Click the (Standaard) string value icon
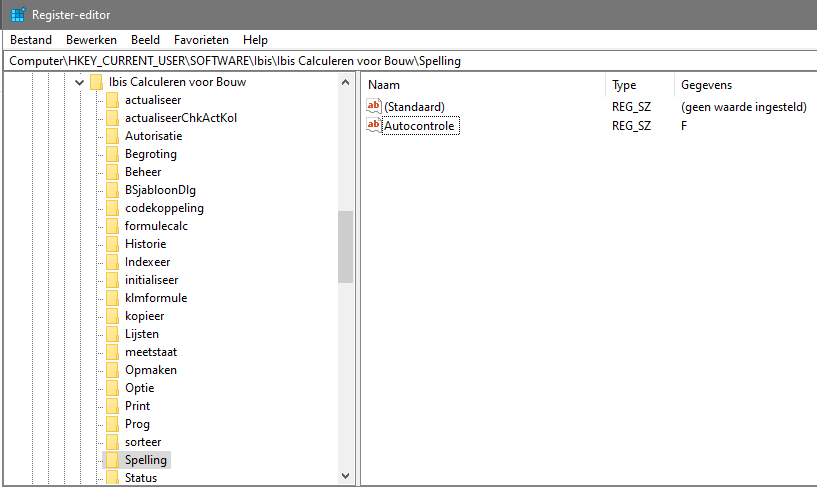The image size is (817, 487). [374, 106]
